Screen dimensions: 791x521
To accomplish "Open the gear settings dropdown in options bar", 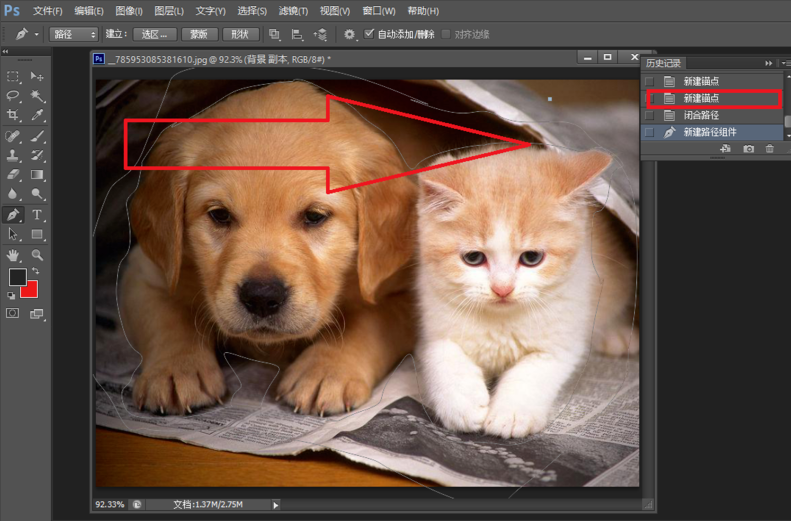I will click(x=352, y=34).
